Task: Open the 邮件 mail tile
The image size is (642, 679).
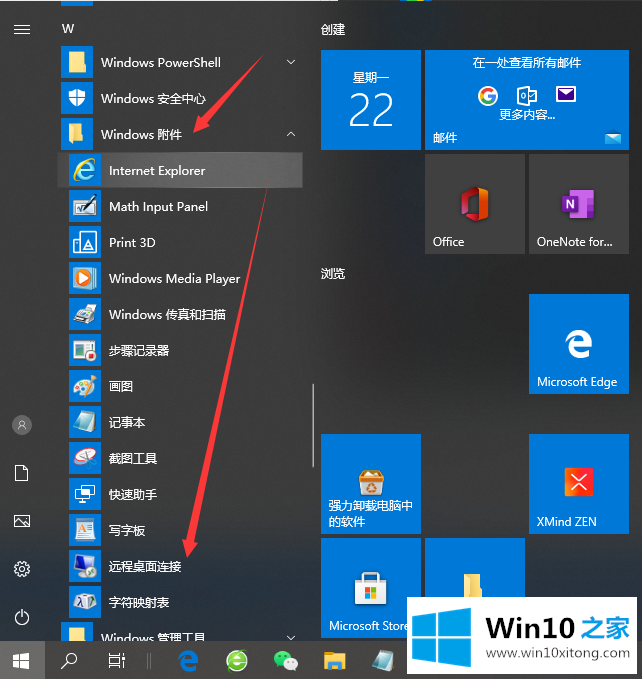Action: 527,100
